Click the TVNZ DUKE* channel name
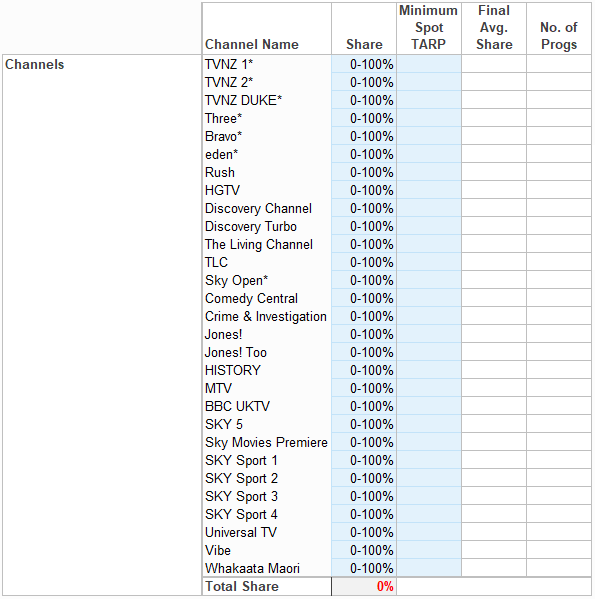595x599 pixels. (x=243, y=100)
